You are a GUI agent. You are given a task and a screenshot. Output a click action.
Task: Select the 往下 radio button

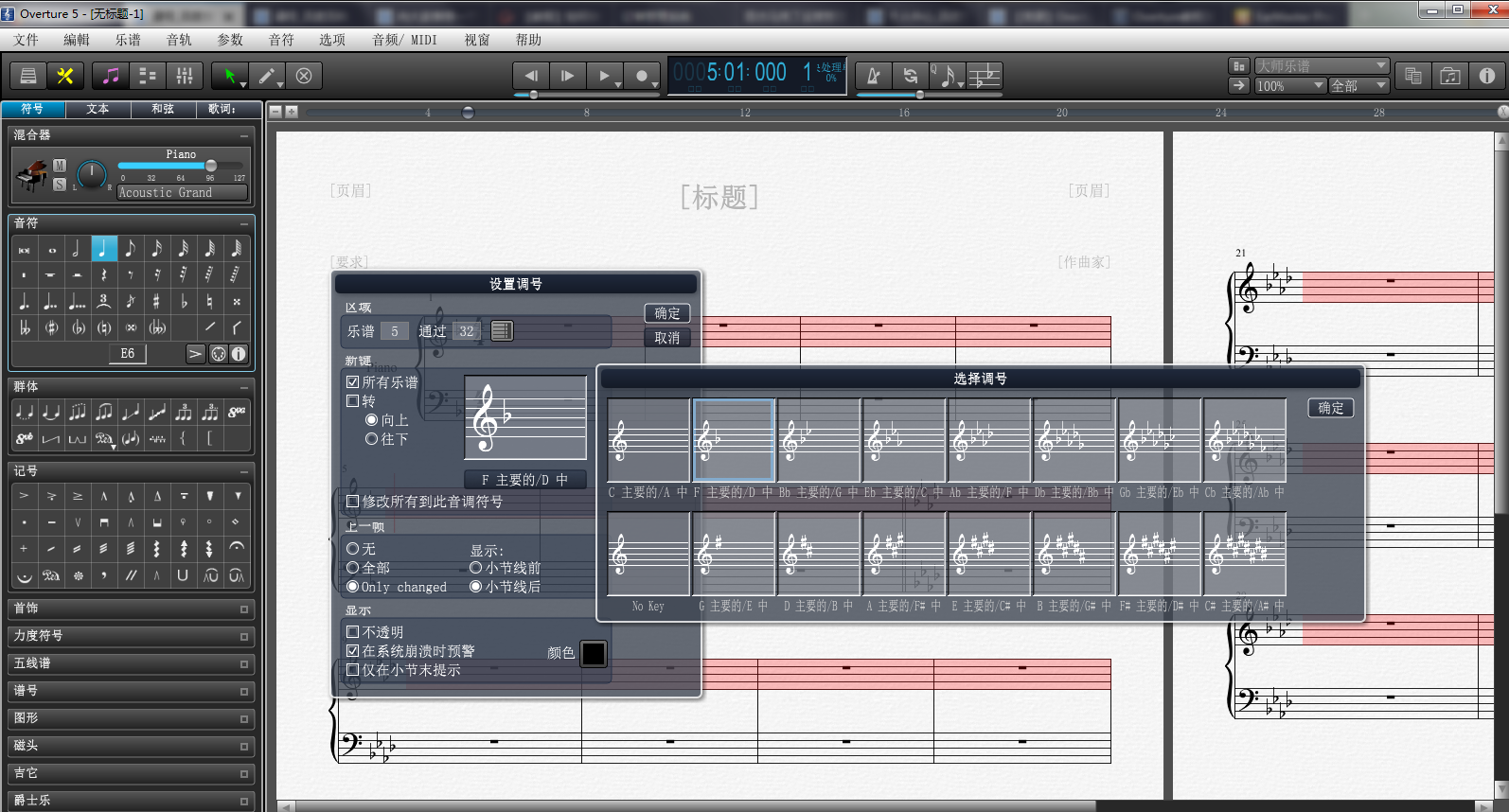coord(372,439)
